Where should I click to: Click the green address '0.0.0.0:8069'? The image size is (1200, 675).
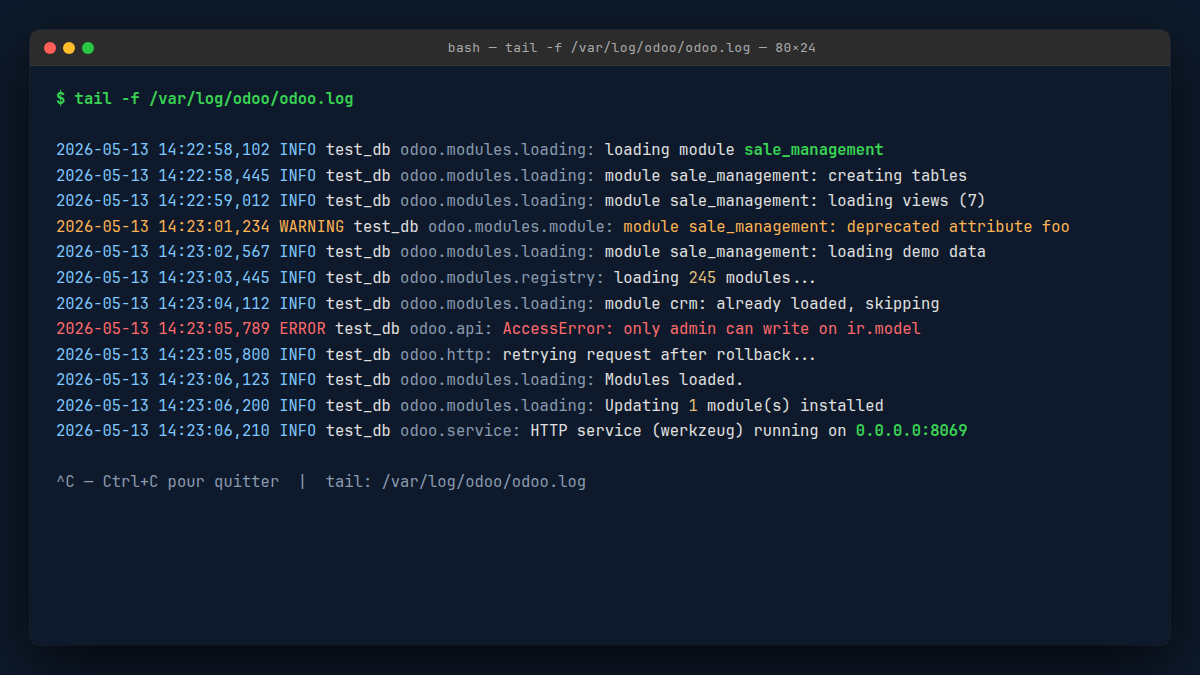tap(912, 431)
